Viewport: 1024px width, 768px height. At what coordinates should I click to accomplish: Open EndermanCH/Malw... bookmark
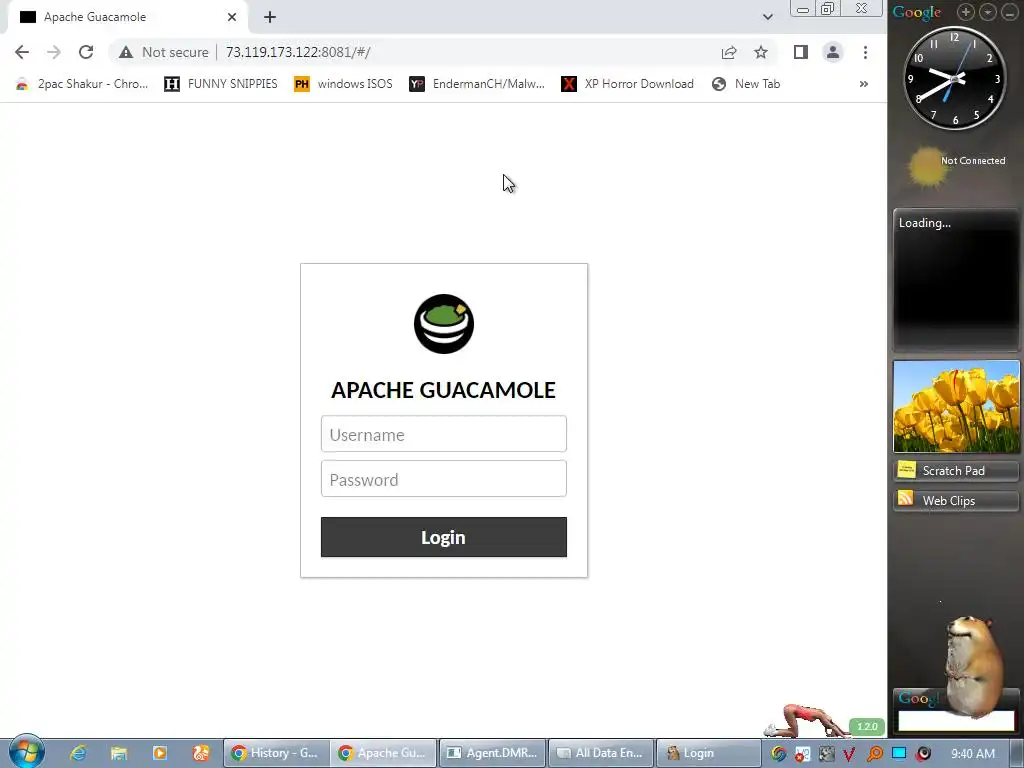477,84
